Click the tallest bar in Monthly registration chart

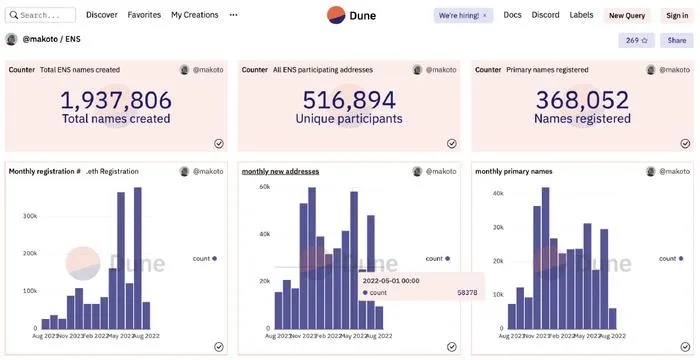(x=138, y=258)
